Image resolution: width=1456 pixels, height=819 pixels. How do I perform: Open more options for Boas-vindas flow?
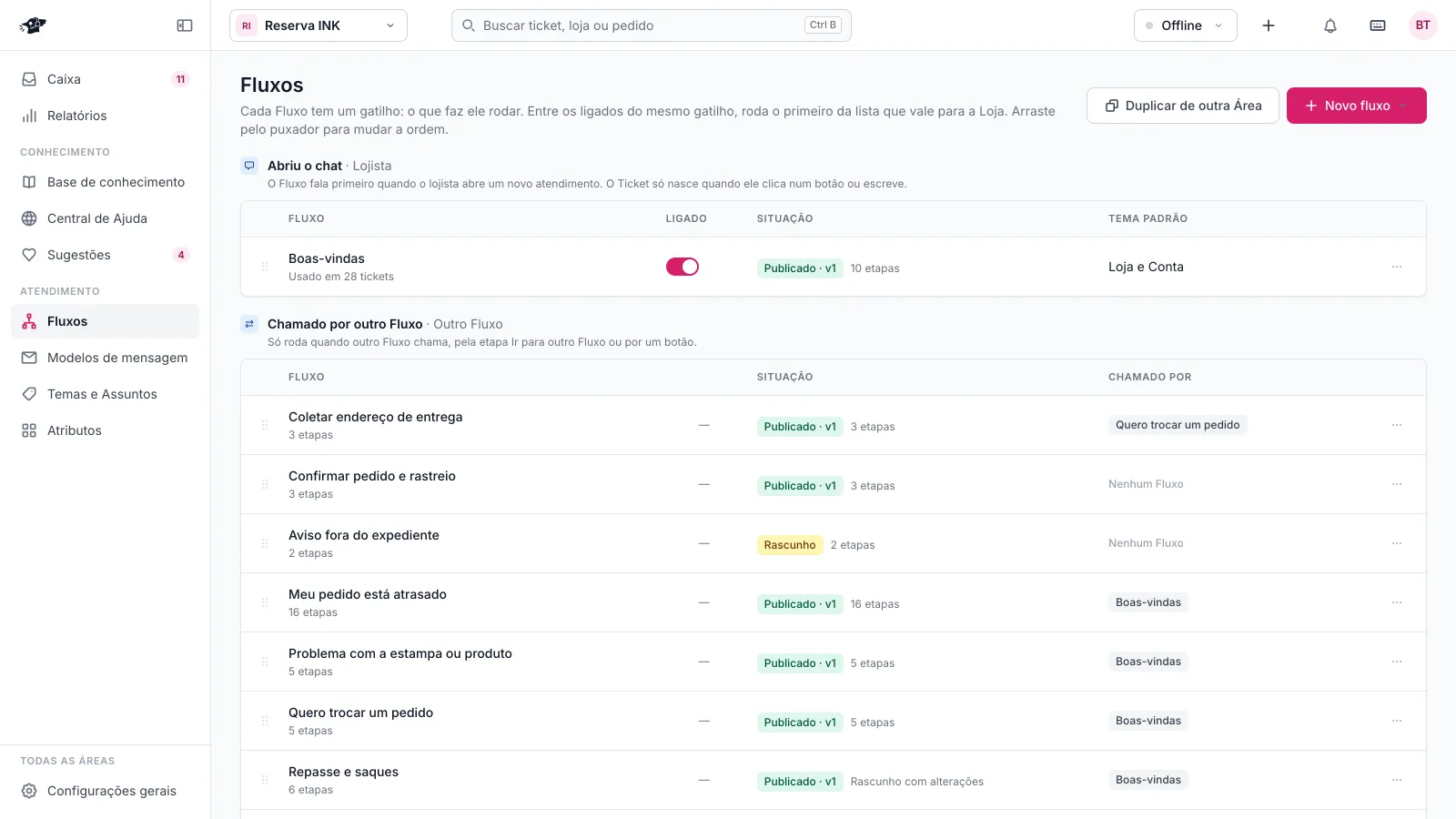pyautogui.click(x=1397, y=267)
